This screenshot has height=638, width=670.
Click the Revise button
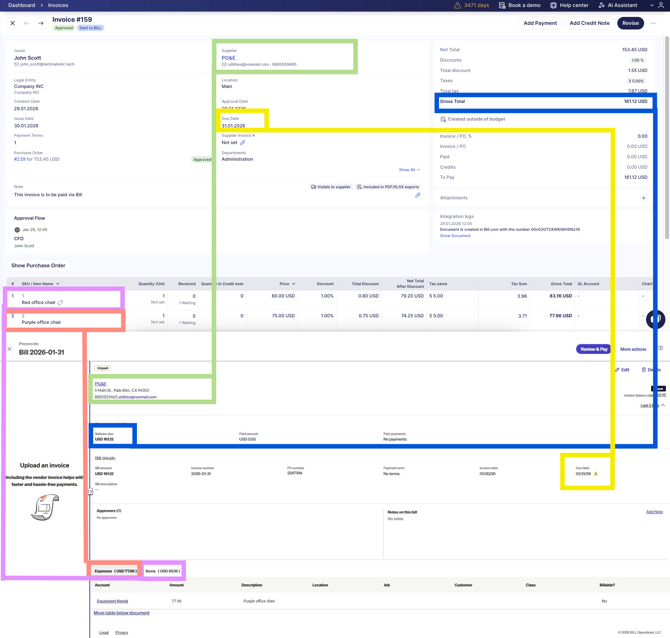point(630,23)
